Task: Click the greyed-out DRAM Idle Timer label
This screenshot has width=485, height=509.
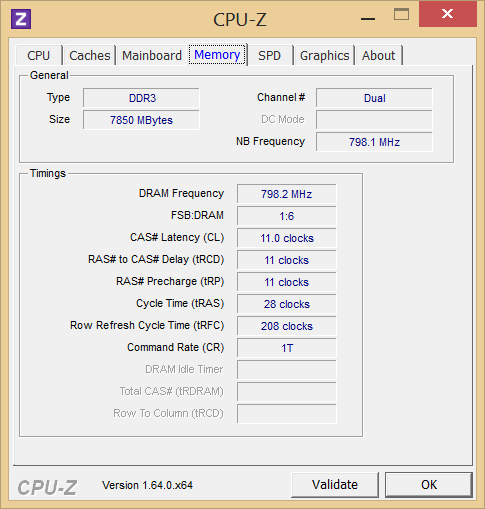Action: pos(184,369)
